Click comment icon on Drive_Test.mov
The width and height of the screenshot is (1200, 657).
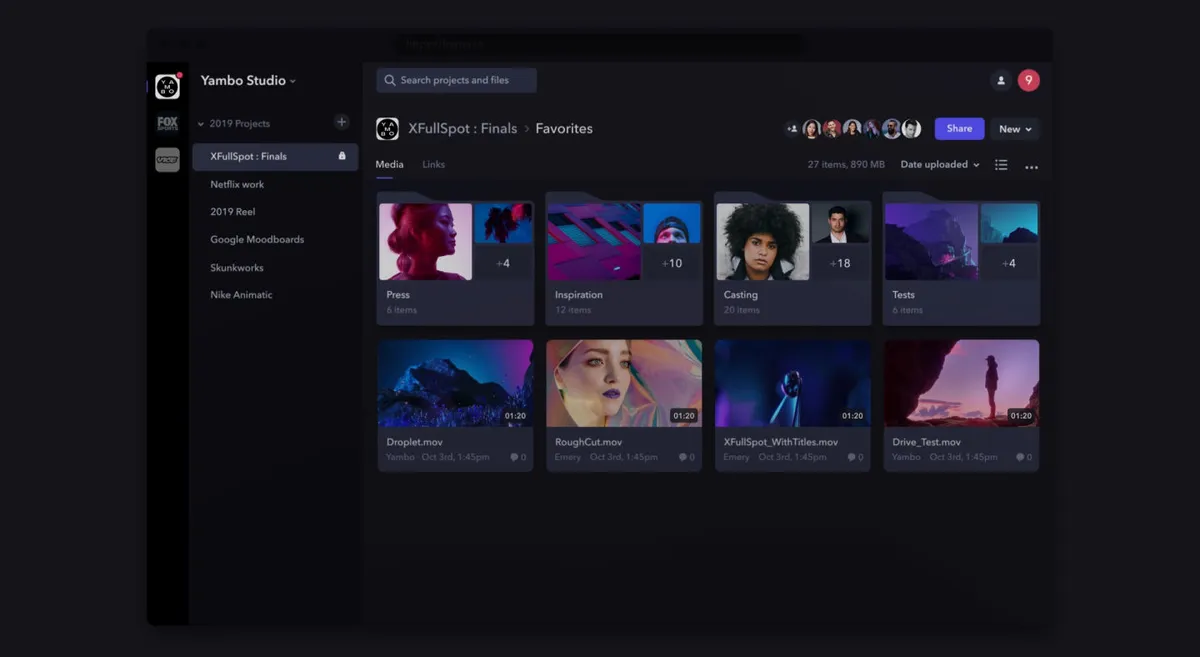tap(1020, 457)
